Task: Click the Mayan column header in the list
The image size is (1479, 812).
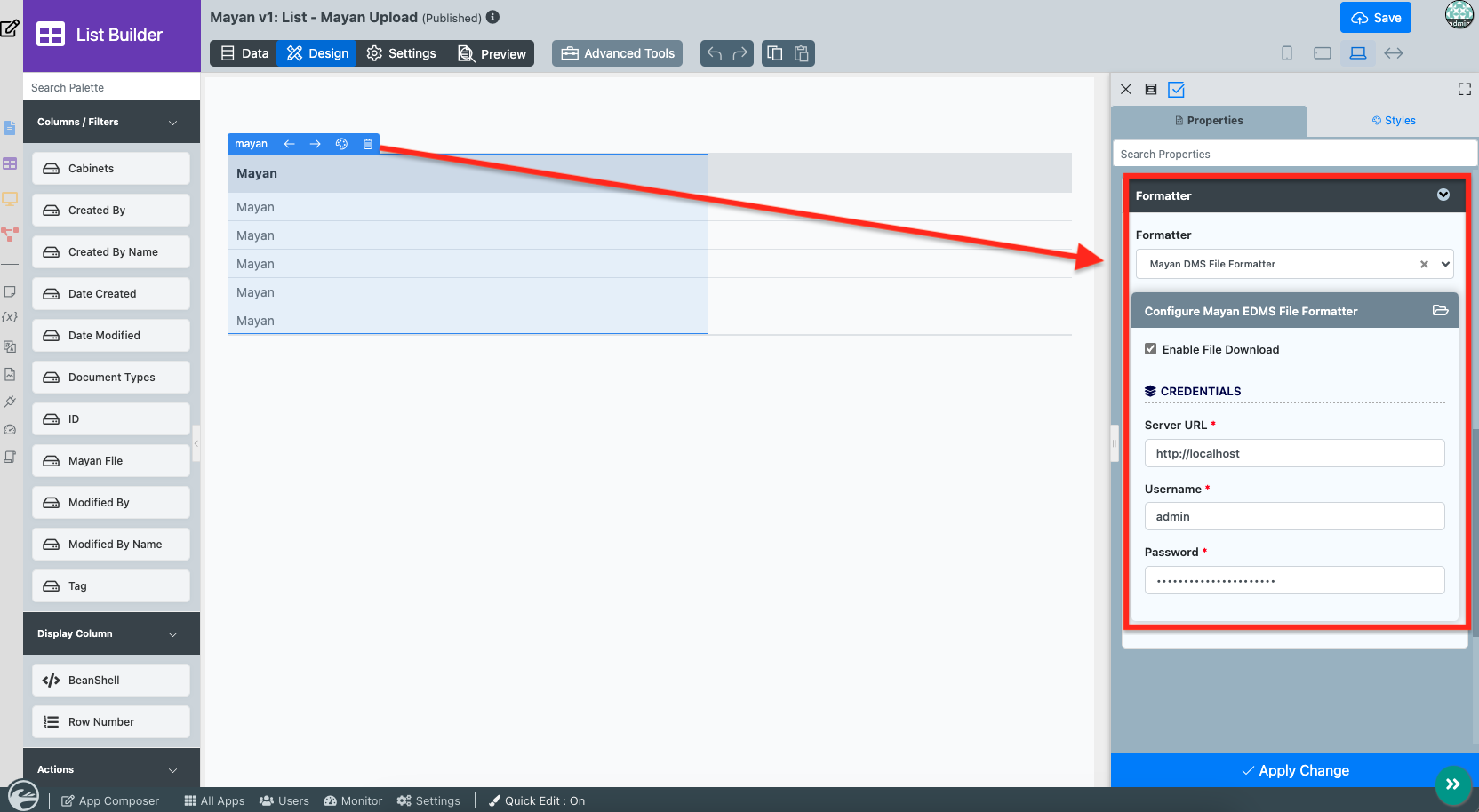Action: 468,173
